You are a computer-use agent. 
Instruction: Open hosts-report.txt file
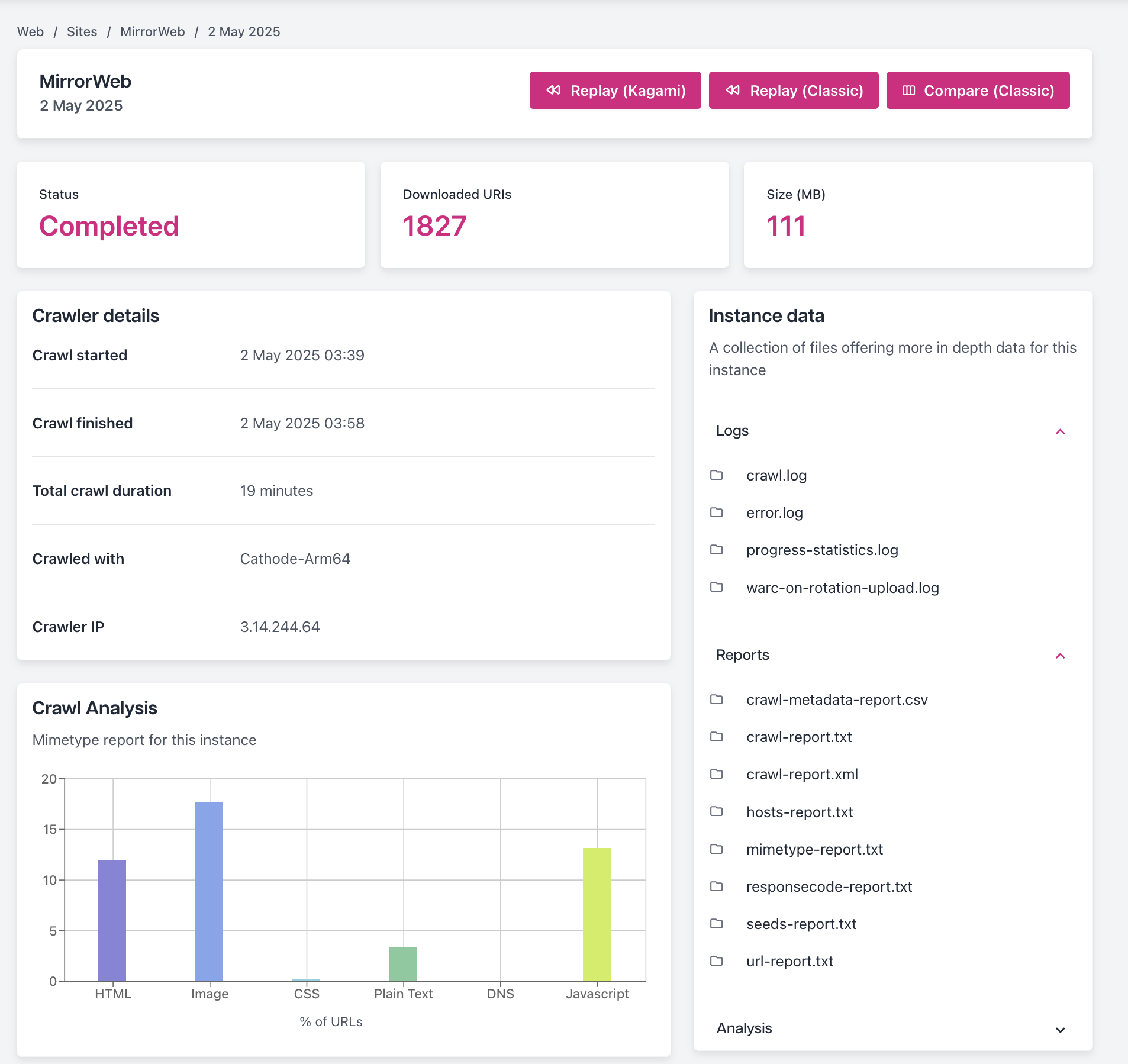(x=800, y=812)
